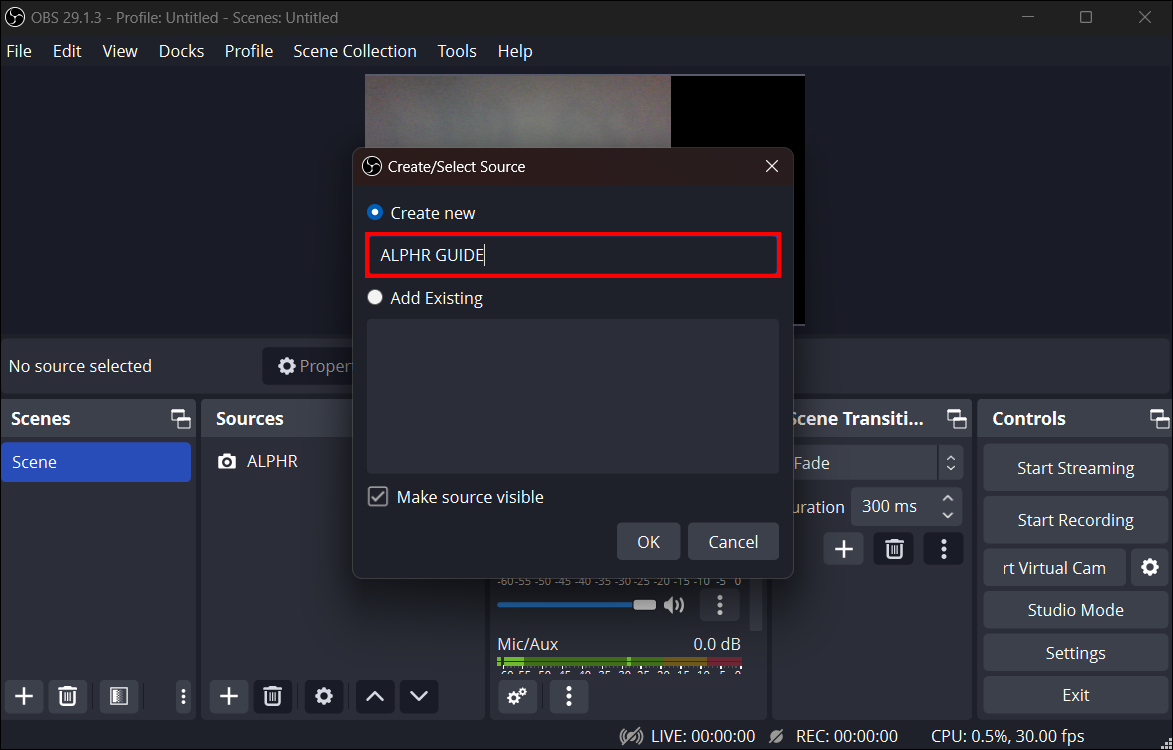Click the source name input field
This screenshot has width=1173, height=750.
(x=573, y=255)
